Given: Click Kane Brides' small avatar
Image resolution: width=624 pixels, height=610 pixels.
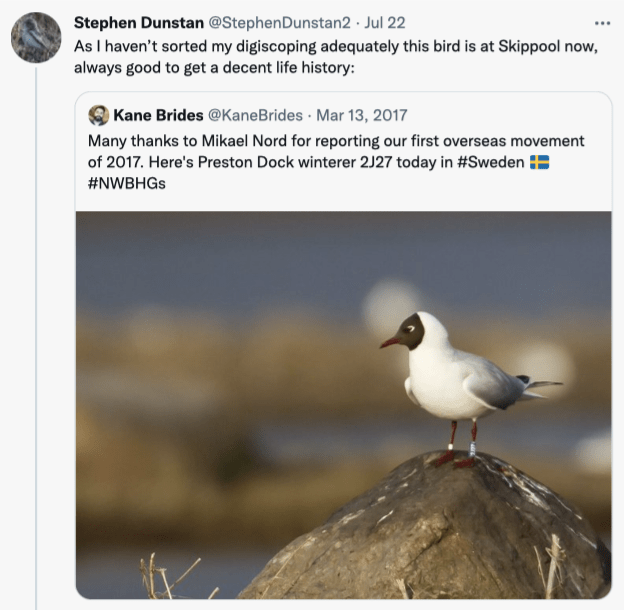Looking at the screenshot, I should coord(98,115).
